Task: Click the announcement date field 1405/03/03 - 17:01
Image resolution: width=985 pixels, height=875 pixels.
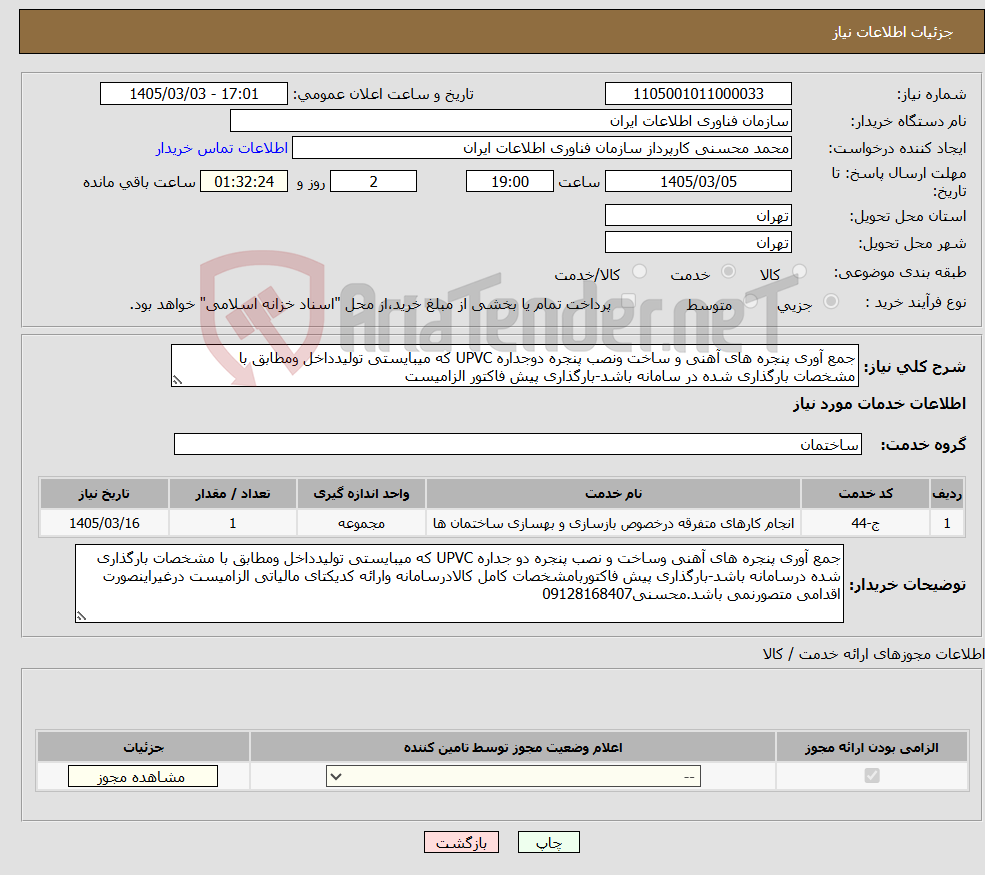Action: click(193, 94)
